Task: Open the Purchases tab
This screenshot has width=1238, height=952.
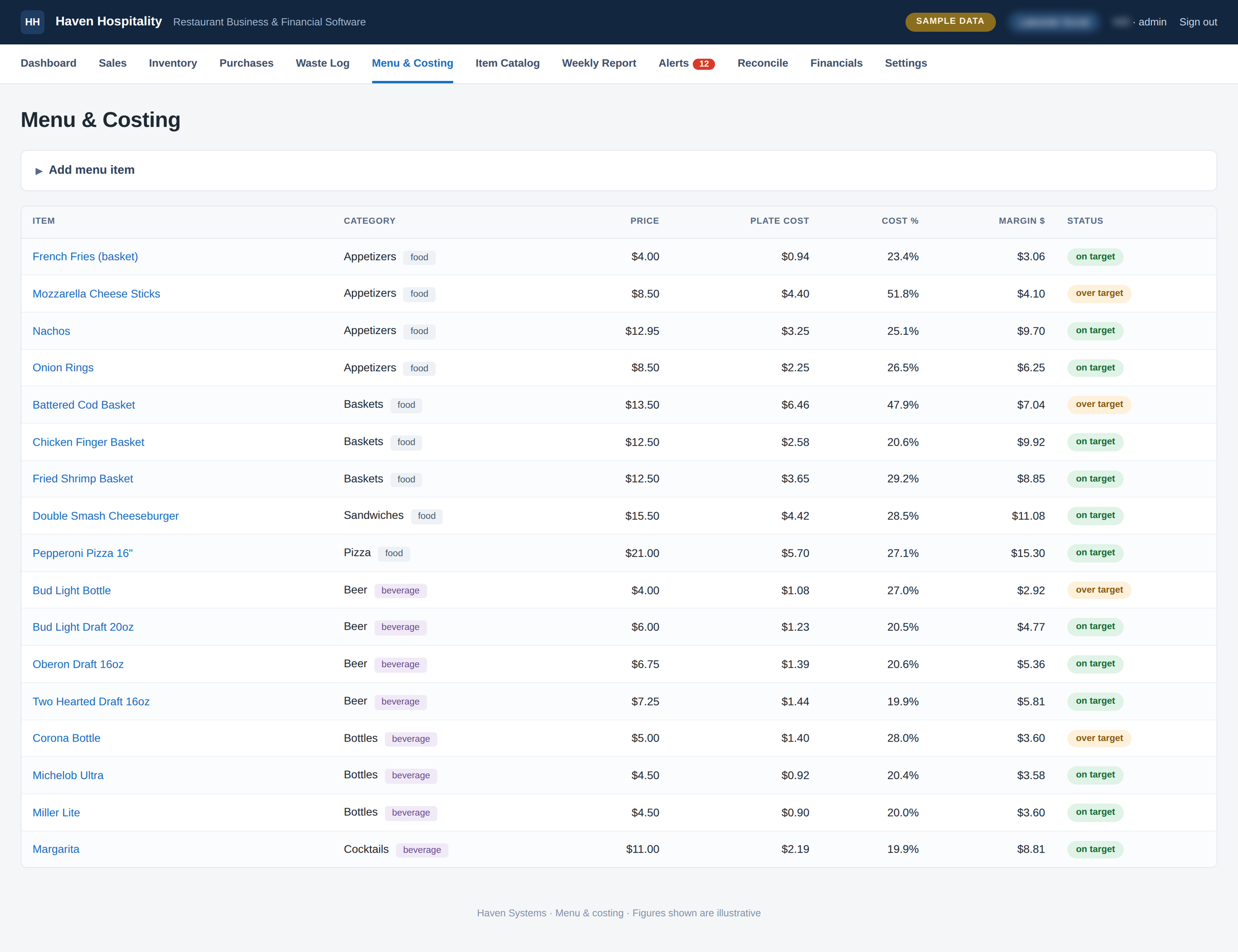Action: coord(246,63)
